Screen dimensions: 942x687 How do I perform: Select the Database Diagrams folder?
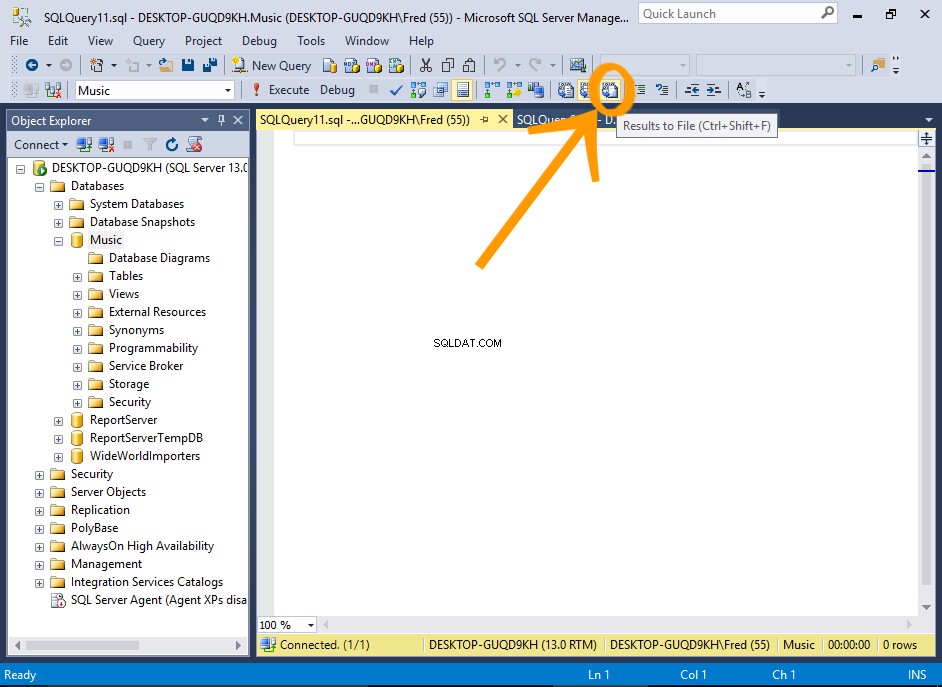point(160,258)
